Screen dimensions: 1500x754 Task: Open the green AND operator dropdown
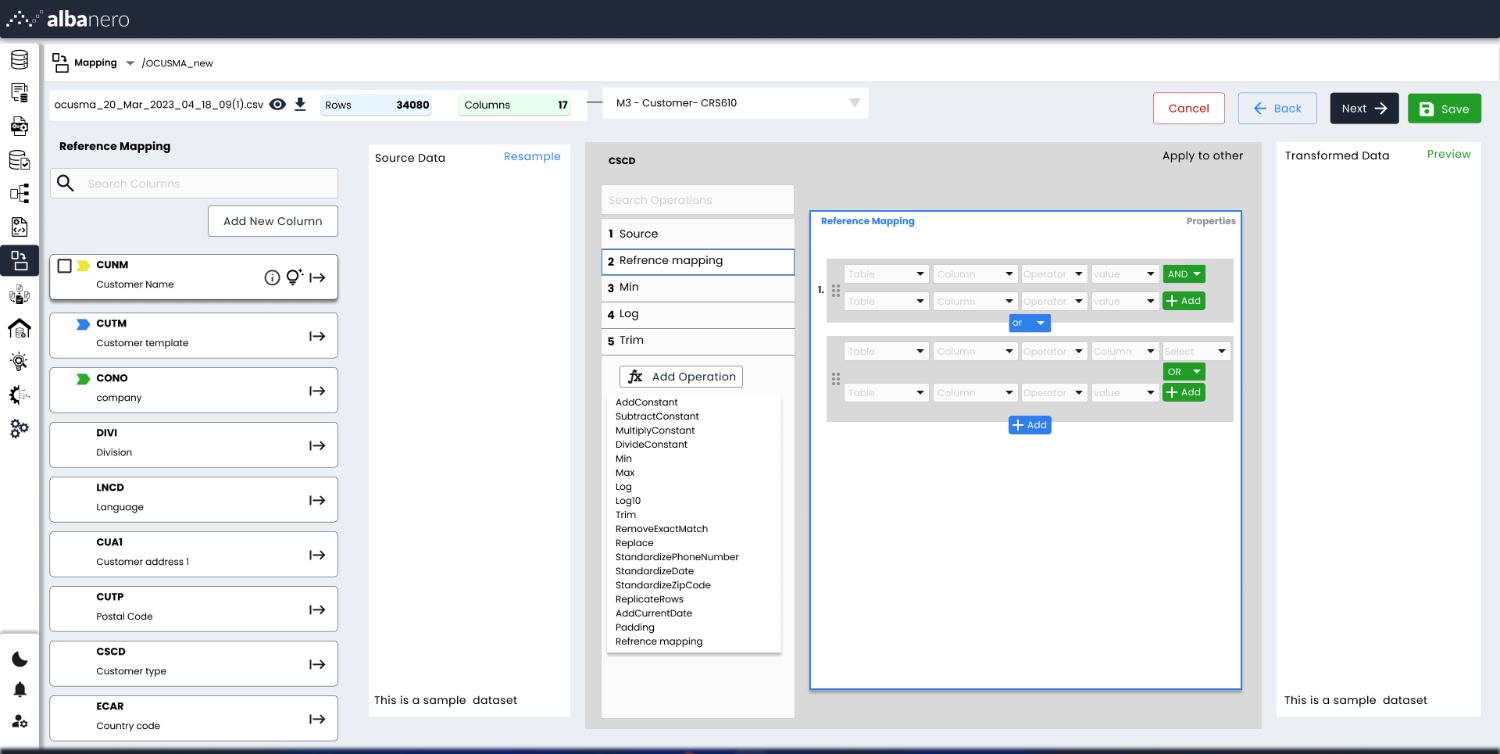pyautogui.click(x=1184, y=274)
